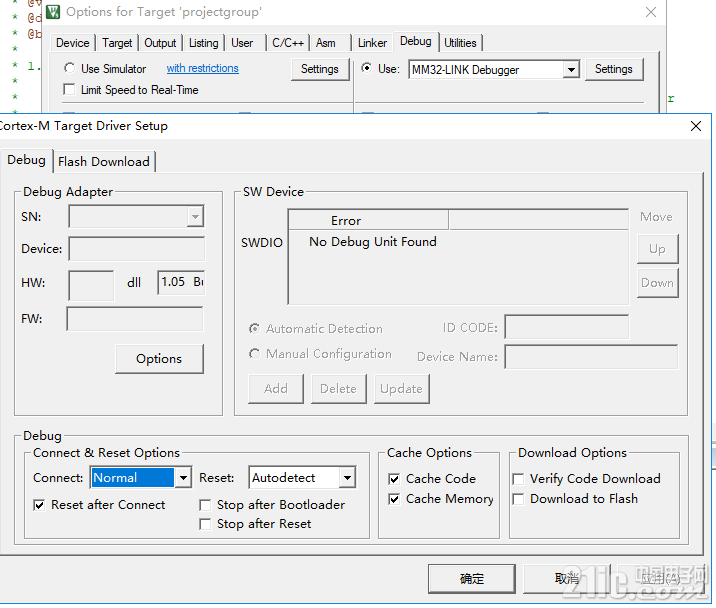Screen dimensions: 716x608
Task: Open the Device tab in Options
Action: (x=73, y=43)
